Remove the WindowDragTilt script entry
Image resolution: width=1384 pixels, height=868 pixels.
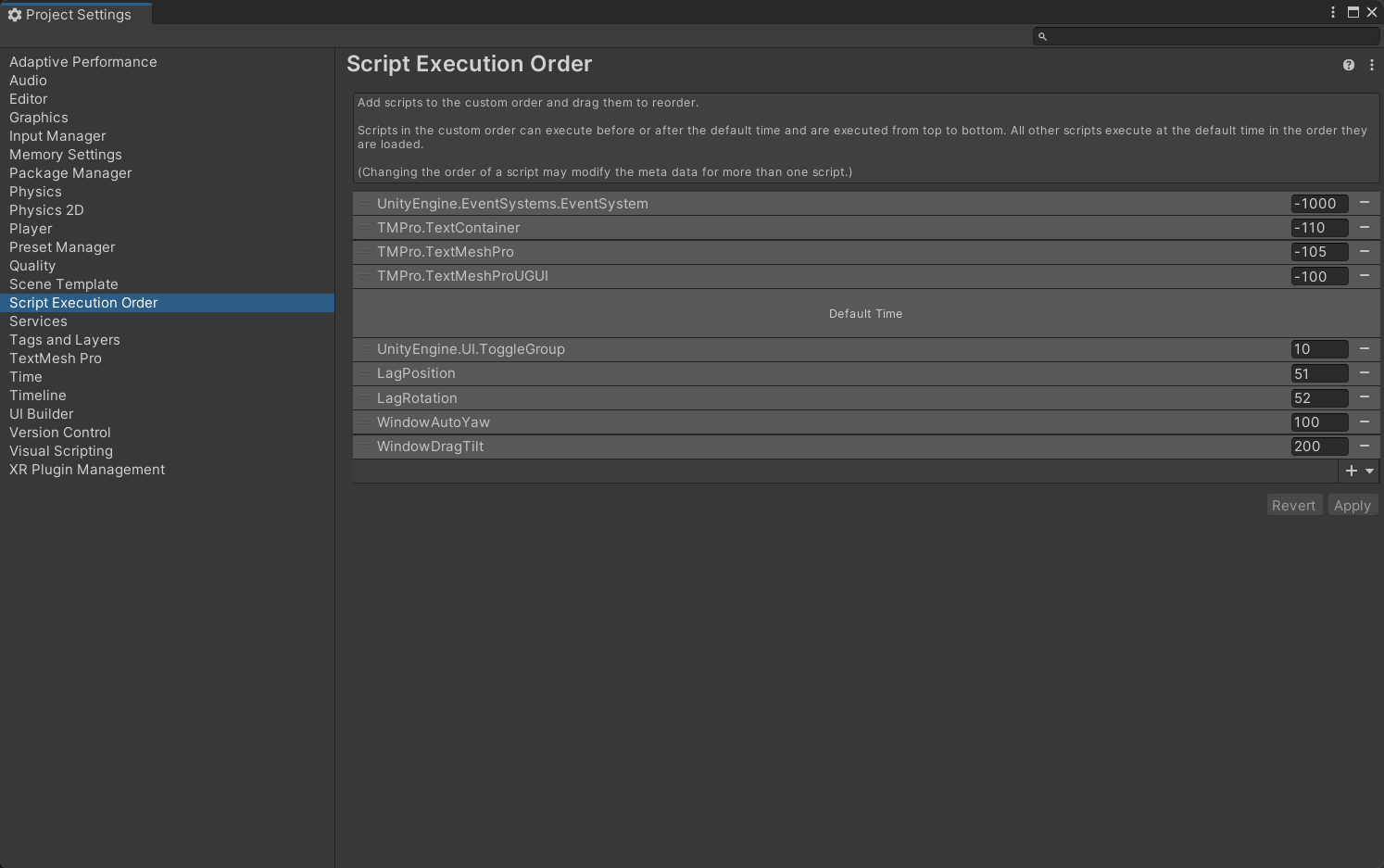point(1365,446)
